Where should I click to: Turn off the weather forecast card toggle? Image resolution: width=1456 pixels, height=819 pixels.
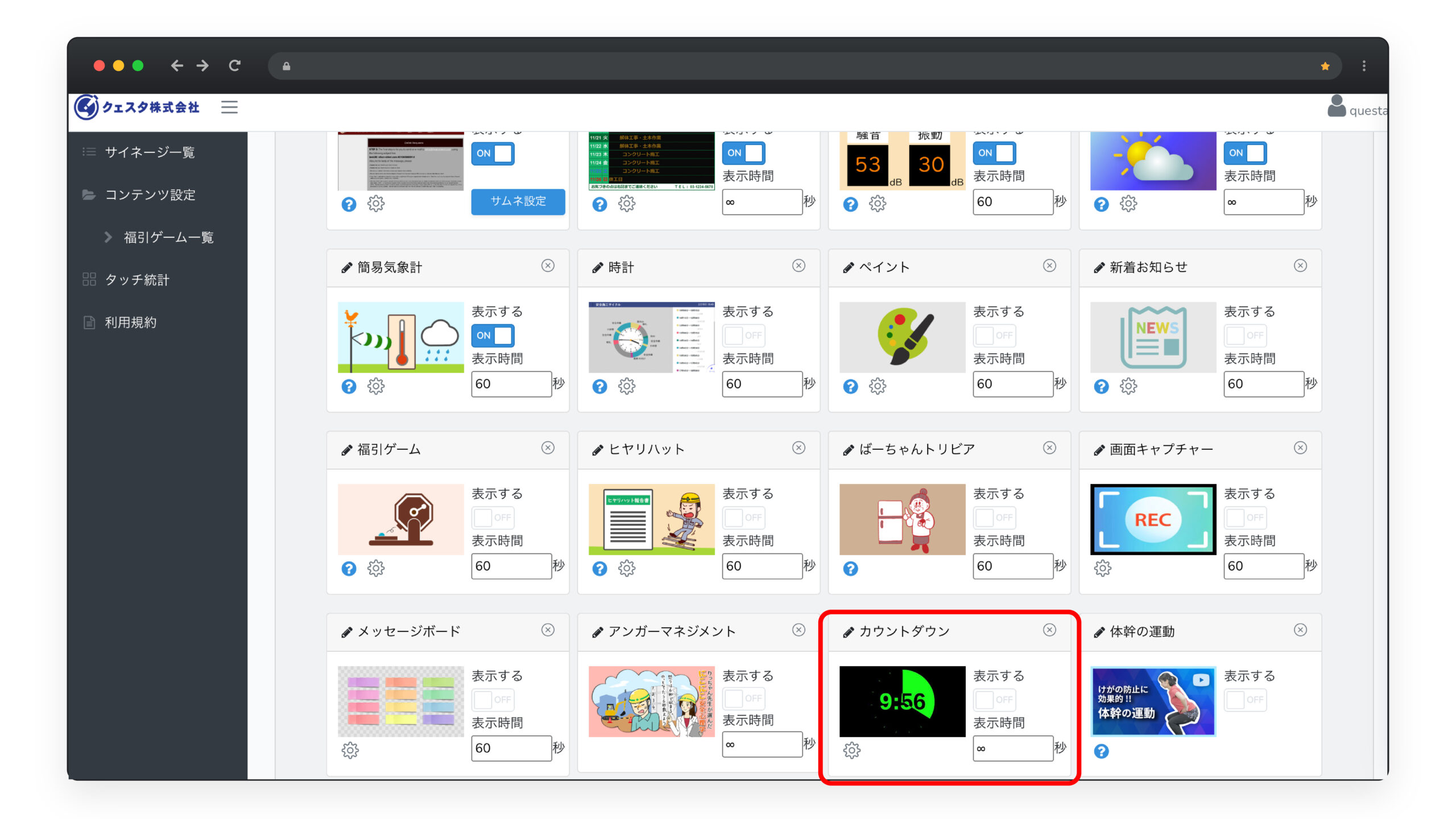coord(1245,153)
